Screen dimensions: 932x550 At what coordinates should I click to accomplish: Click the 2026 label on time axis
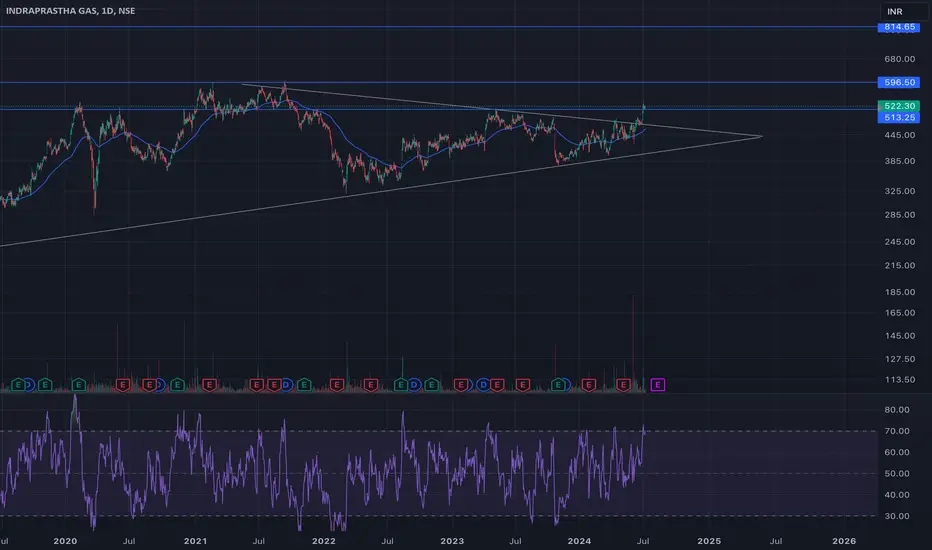pos(844,541)
